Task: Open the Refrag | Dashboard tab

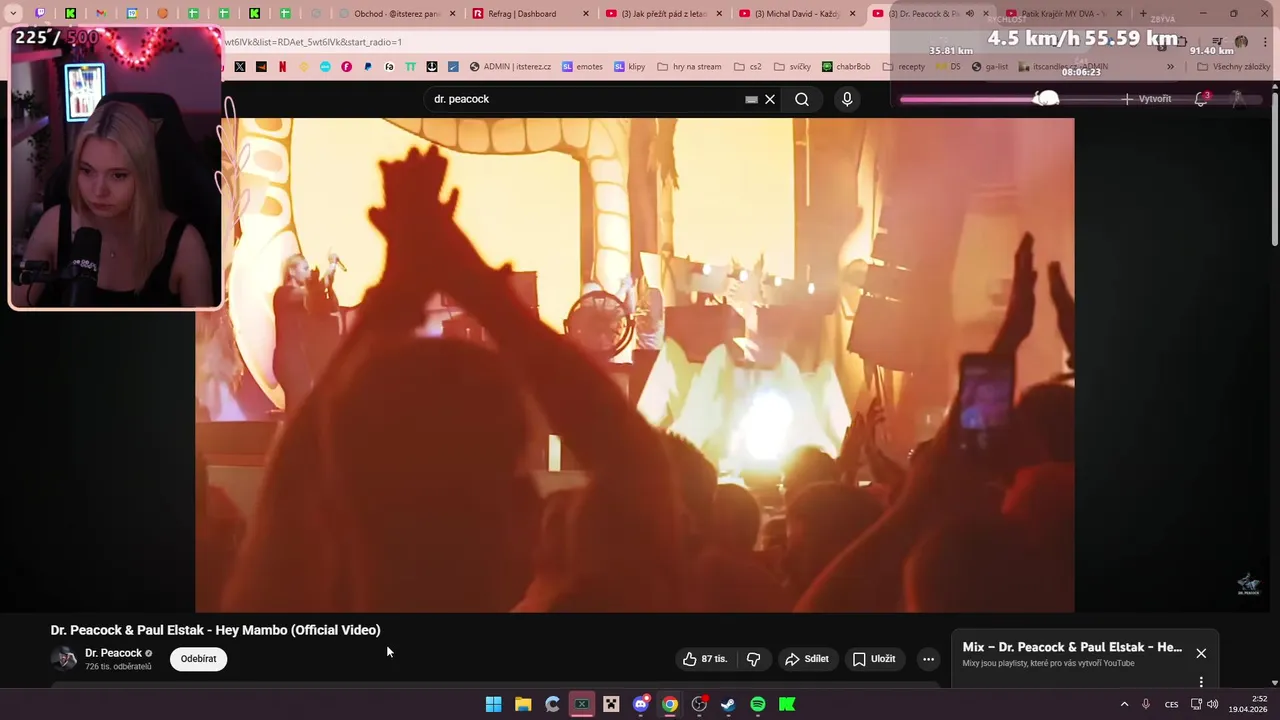Action: tap(527, 14)
